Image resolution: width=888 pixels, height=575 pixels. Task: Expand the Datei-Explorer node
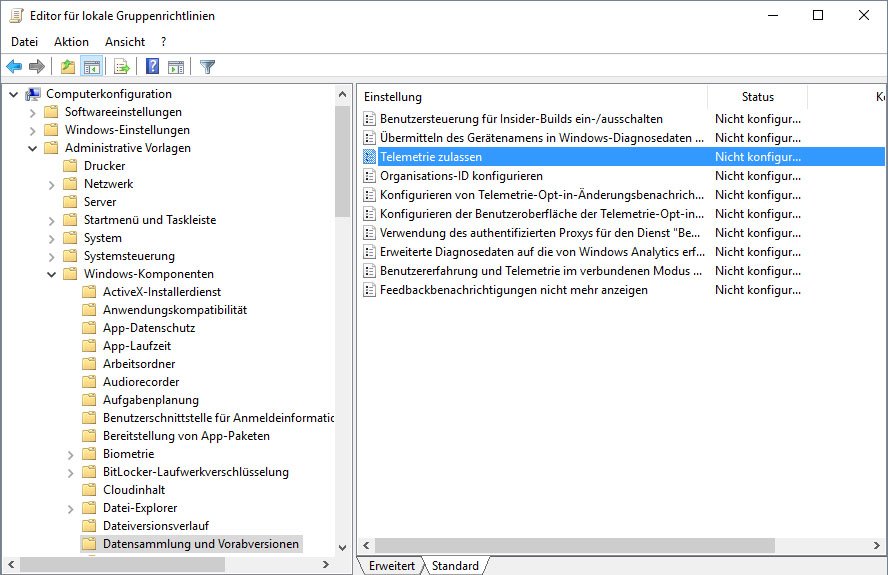click(70, 509)
